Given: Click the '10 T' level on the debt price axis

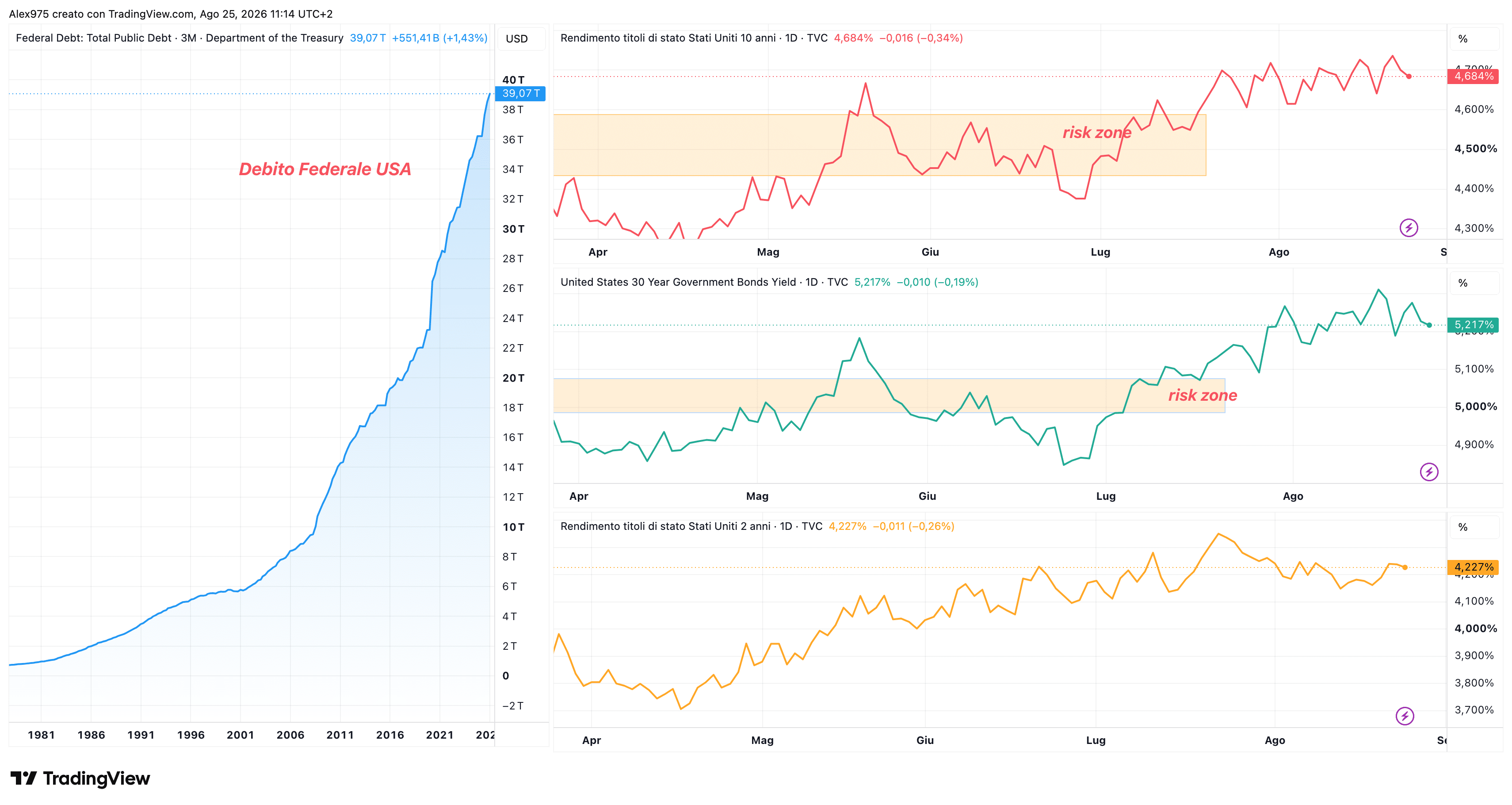Looking at the screenshot, I should 514,527.
